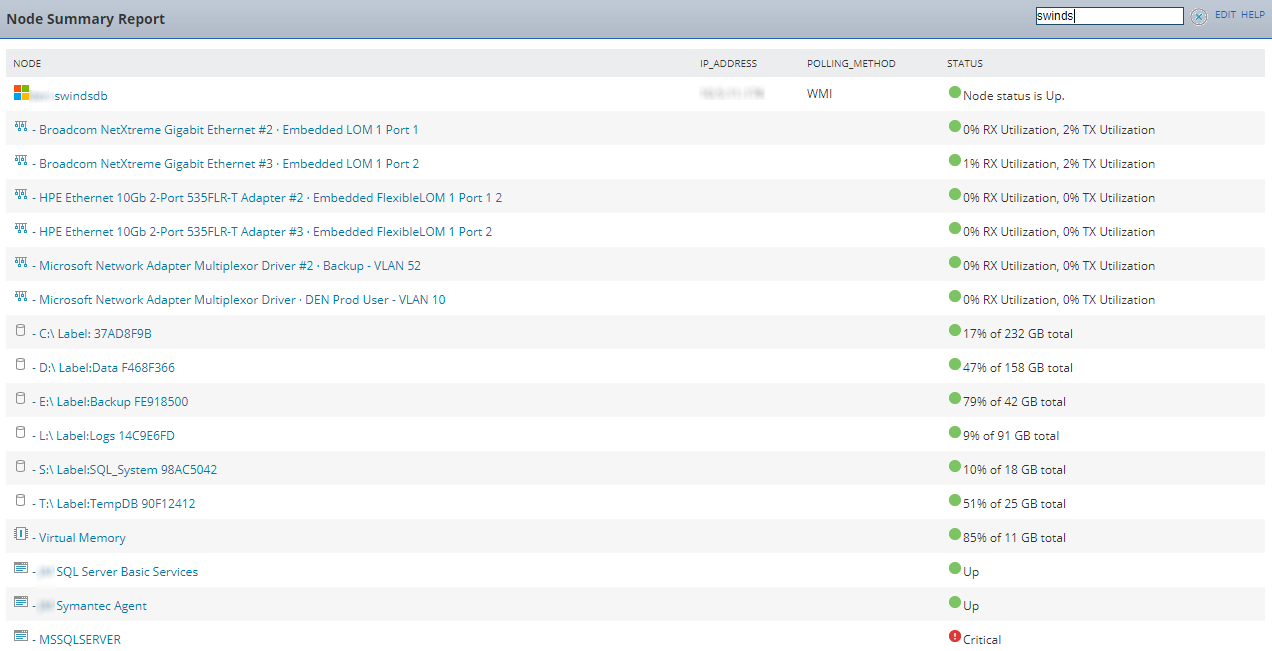Click the green status dot for Symantec Agent Up
This screenshot has width=1272, height=651.
[954, 603]
